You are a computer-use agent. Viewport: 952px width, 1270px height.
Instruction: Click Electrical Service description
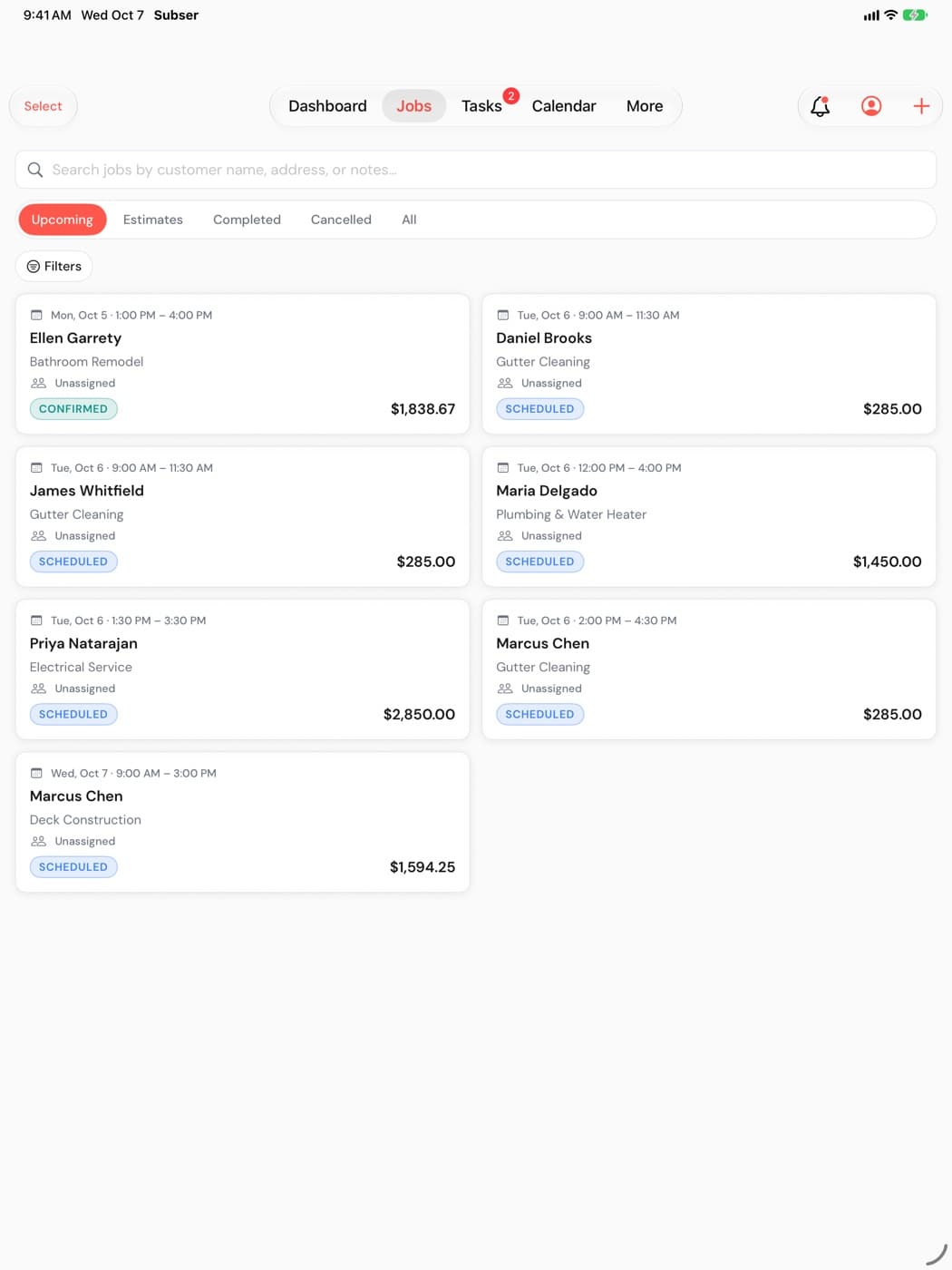tap(81, 667)
